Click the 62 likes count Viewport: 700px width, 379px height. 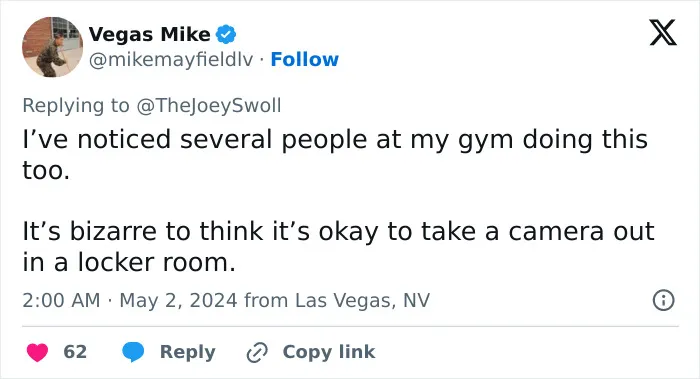75,352
